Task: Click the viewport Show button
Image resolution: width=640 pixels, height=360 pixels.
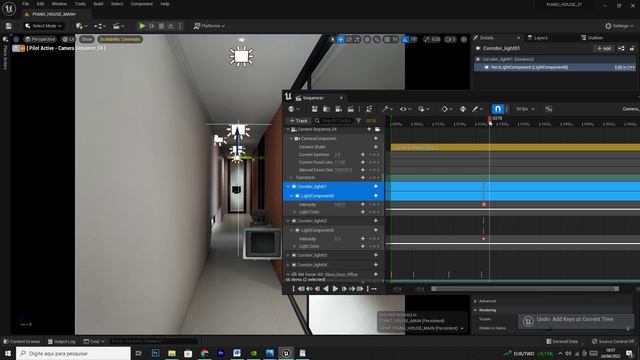Action: pos(86,39)
